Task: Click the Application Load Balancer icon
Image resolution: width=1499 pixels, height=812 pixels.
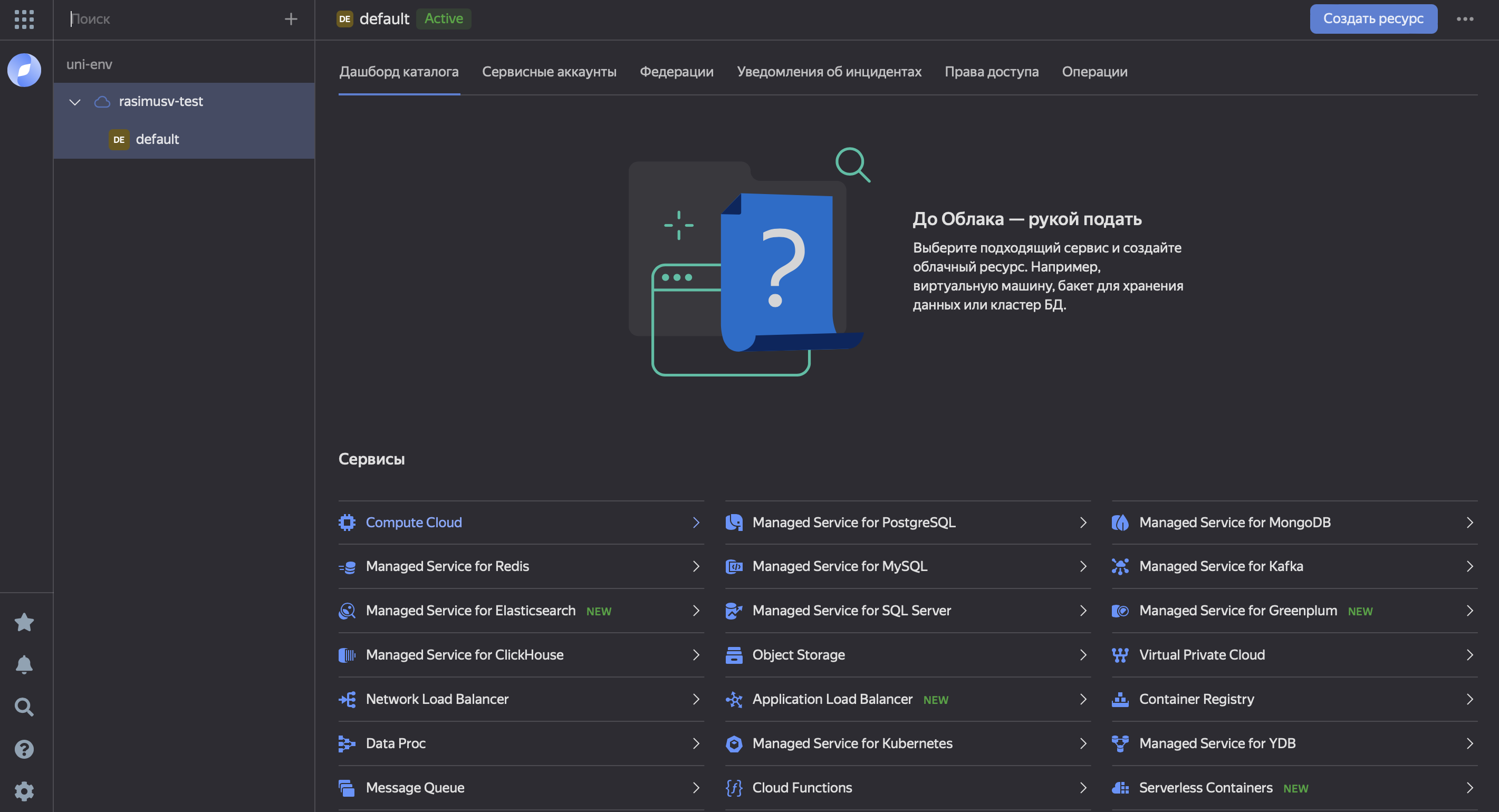Action: click(734, 699)
